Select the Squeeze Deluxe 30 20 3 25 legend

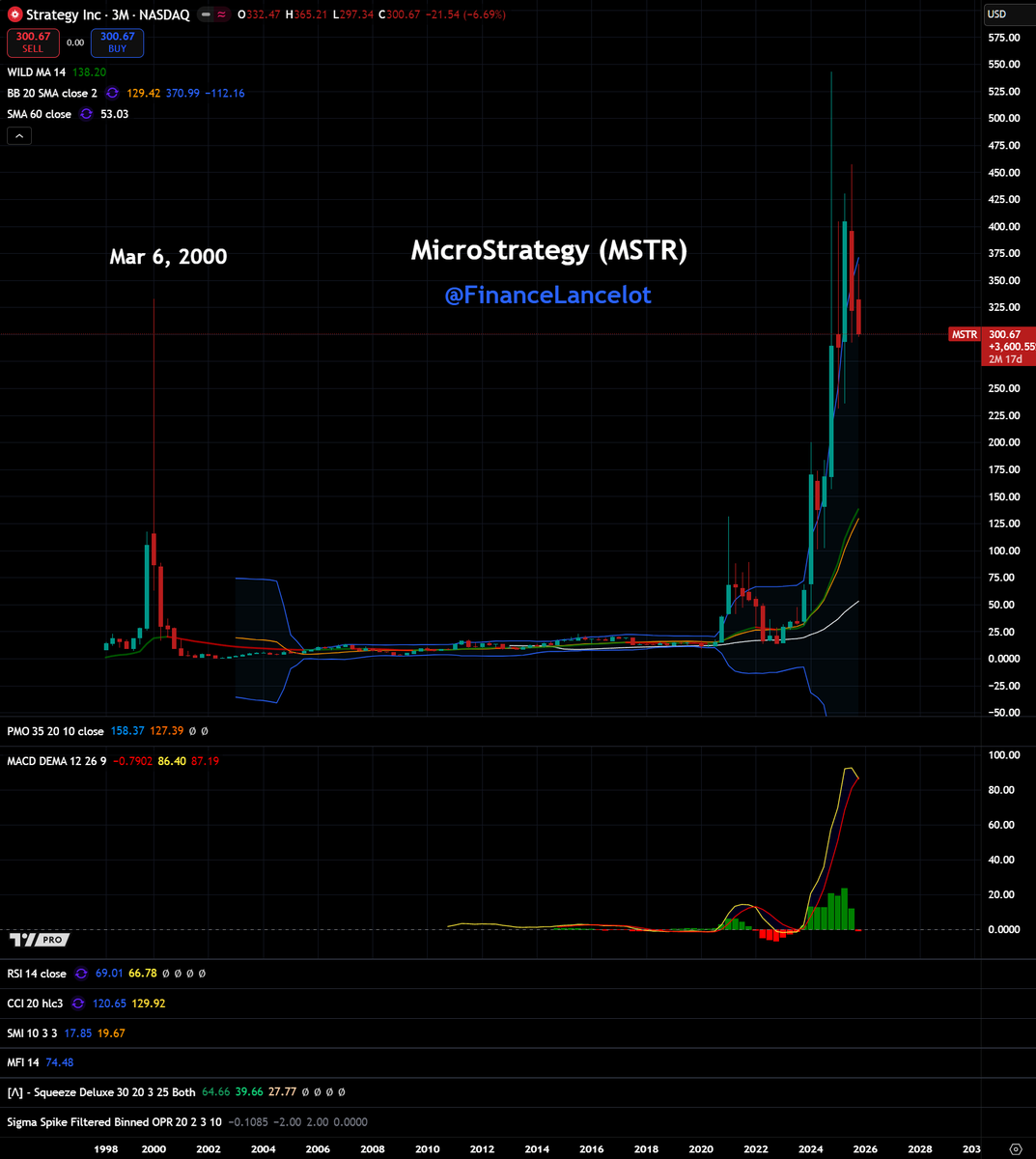click(x=101, y=1092)
